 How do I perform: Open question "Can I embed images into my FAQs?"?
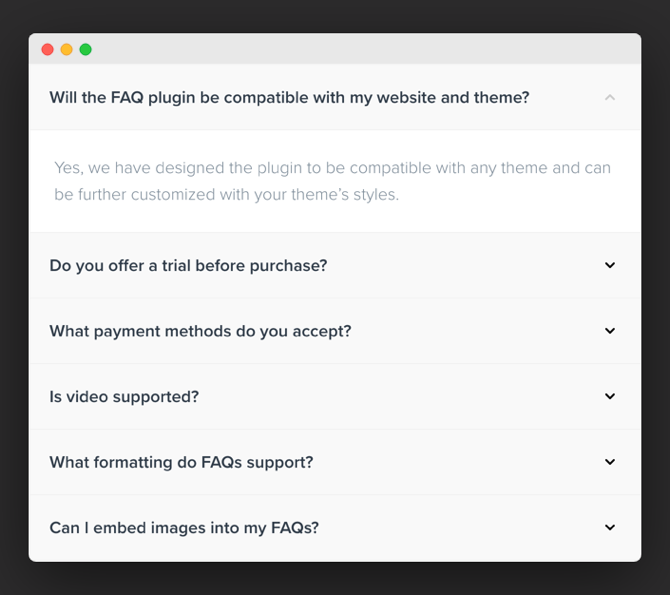coord(184,528)
